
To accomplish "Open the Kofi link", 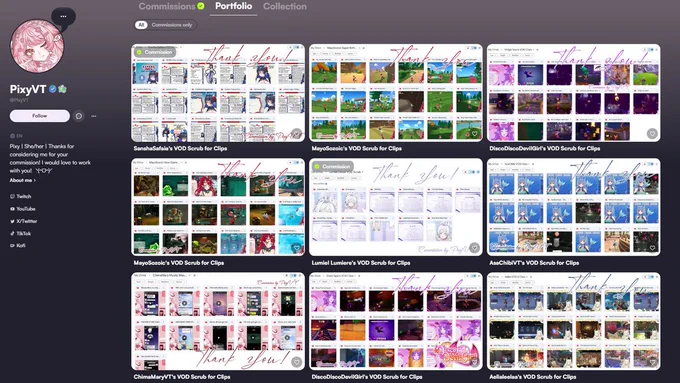I will click(x=18, y=246).
